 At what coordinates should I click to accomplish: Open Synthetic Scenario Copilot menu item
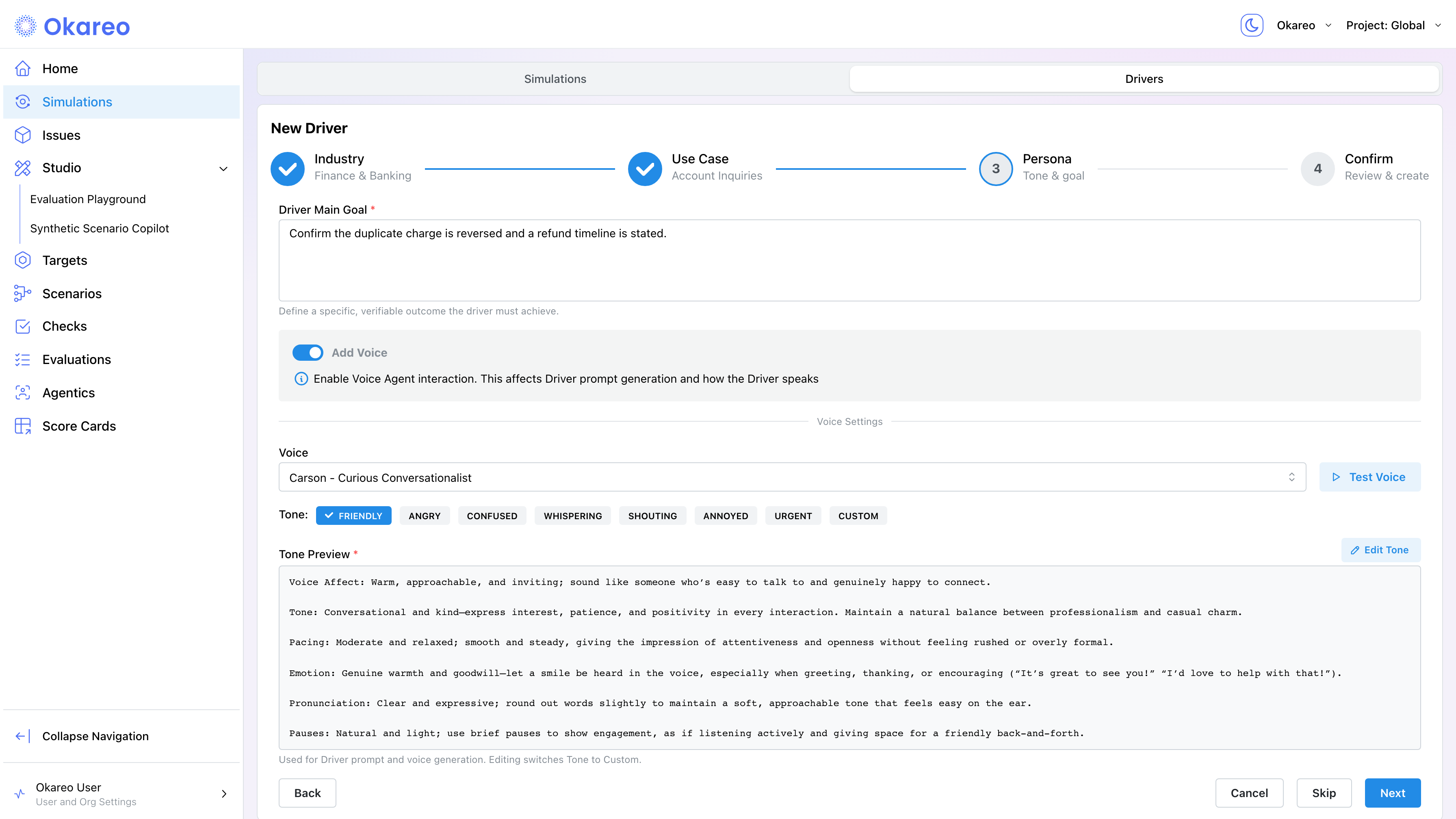click(100, 228)
